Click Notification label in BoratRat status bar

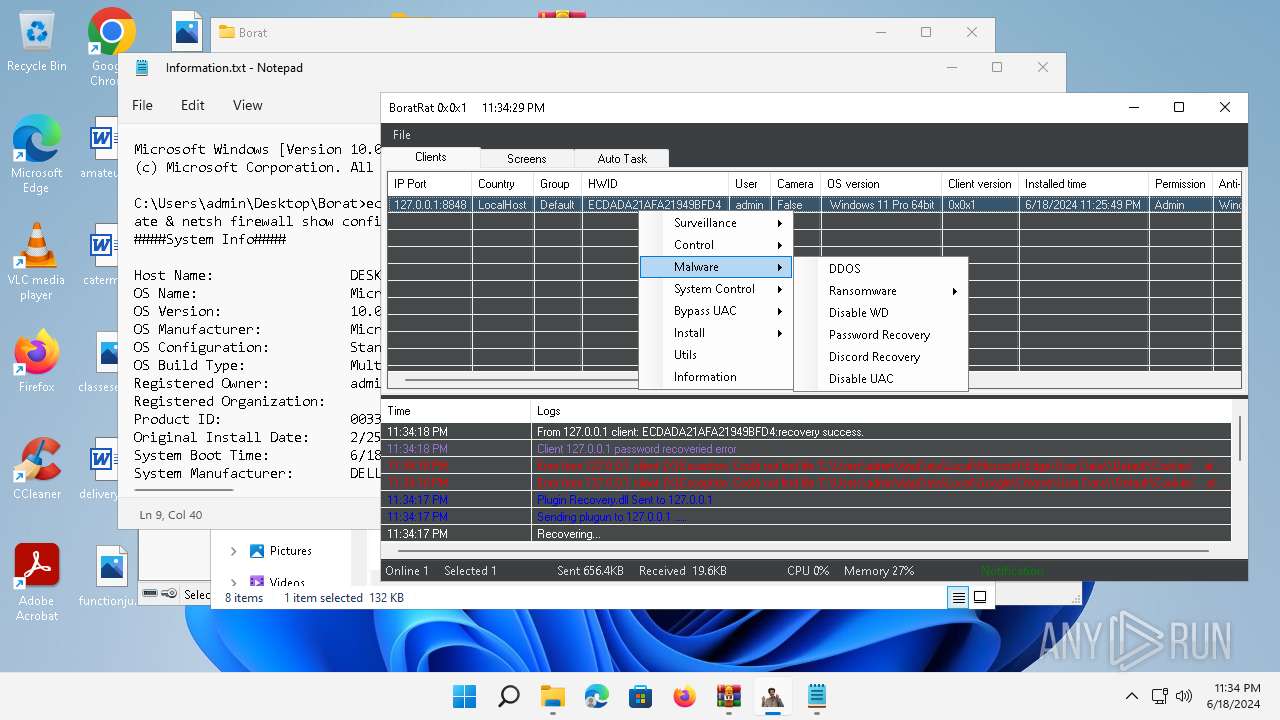click(x=1012, y=571)
